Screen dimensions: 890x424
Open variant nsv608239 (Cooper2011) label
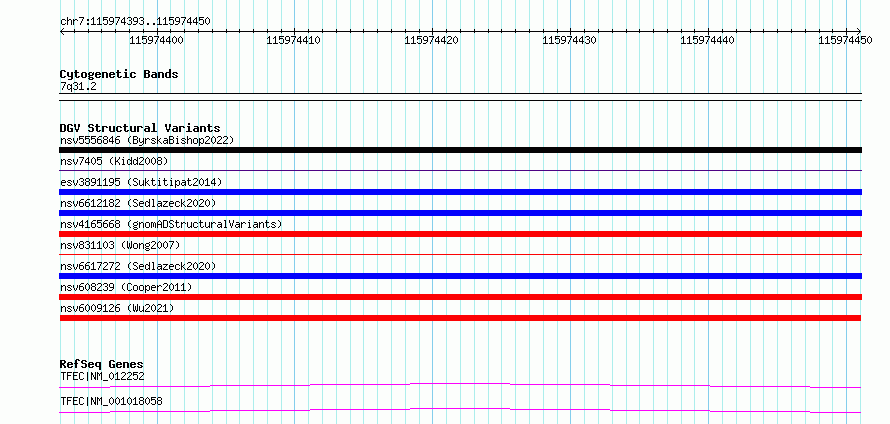coord(126,287)
